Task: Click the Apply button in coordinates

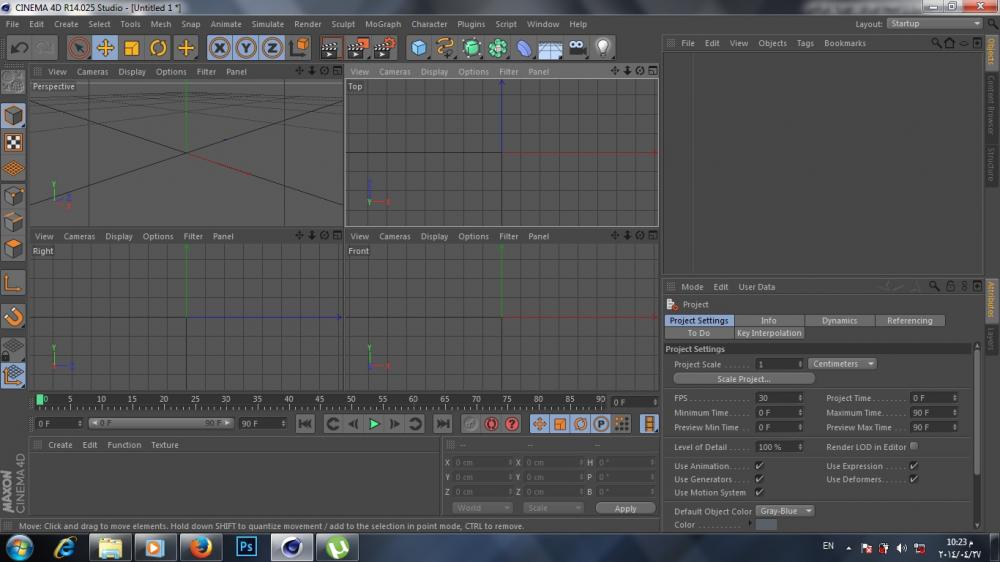Action: click(x=625, y=508)
